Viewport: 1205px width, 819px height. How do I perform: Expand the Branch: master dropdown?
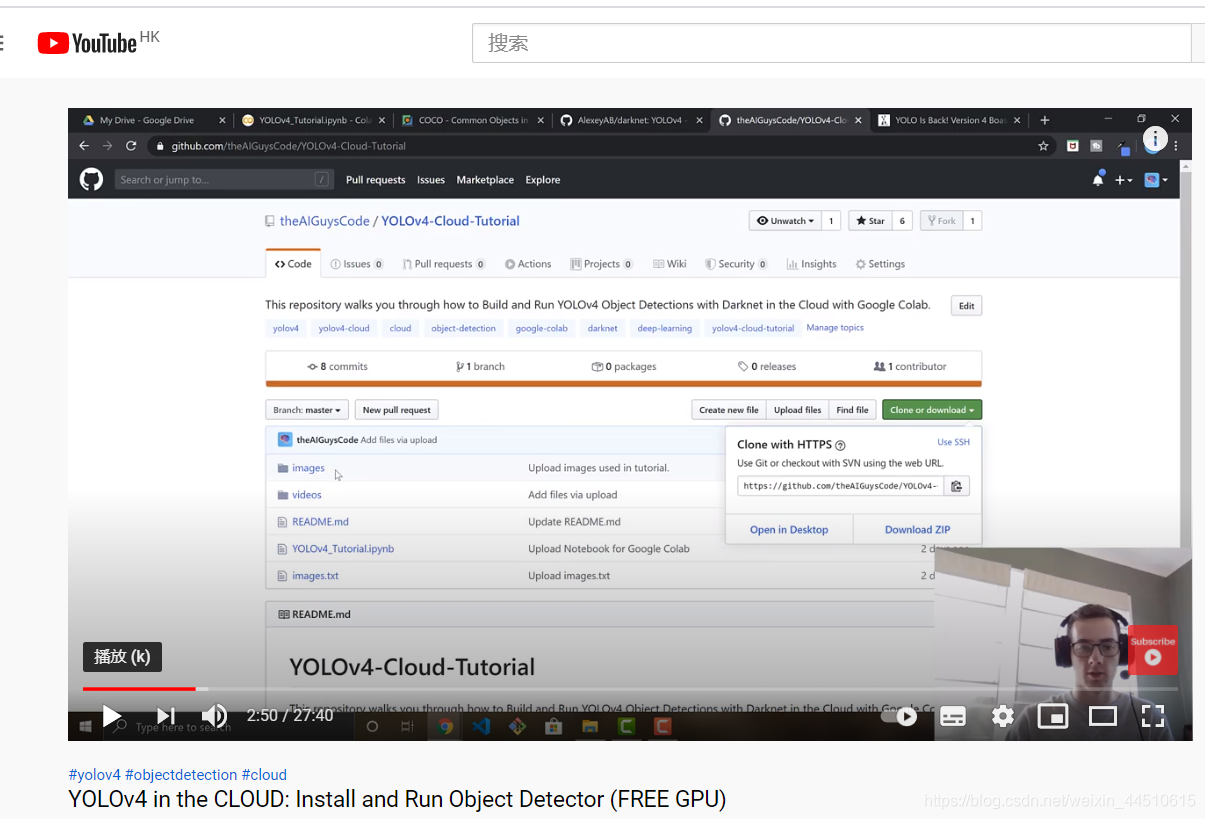308,410
